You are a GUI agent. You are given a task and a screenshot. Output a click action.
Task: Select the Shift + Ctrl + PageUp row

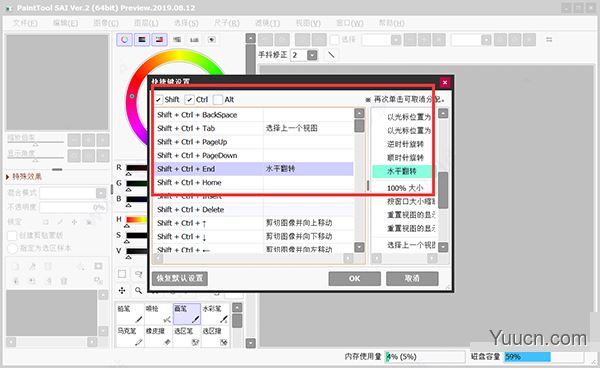coord(254,142)
